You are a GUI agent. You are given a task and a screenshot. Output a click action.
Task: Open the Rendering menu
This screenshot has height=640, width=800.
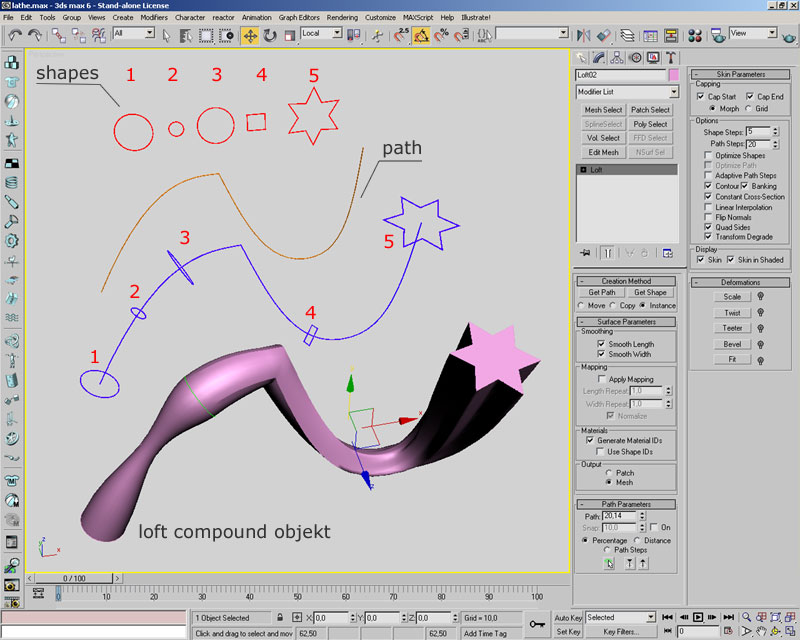coord(342,17)
